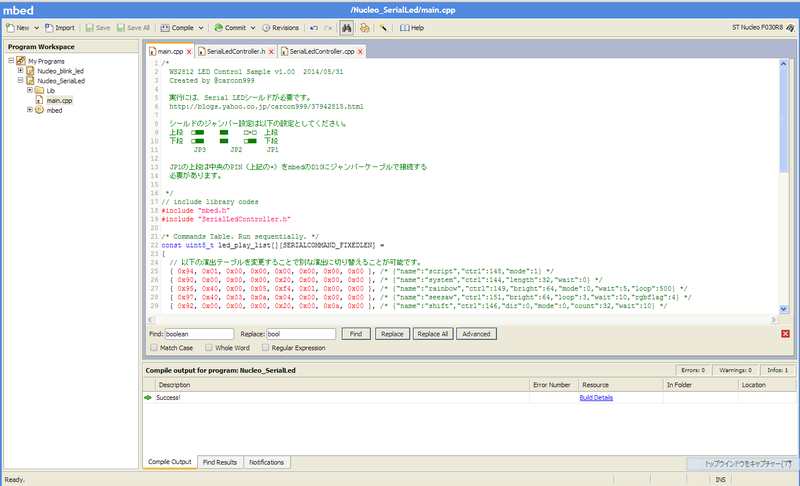This screenshot has height=486, width=800.
Task: Enable Whole Word checkbox
Action: point(209,347)
